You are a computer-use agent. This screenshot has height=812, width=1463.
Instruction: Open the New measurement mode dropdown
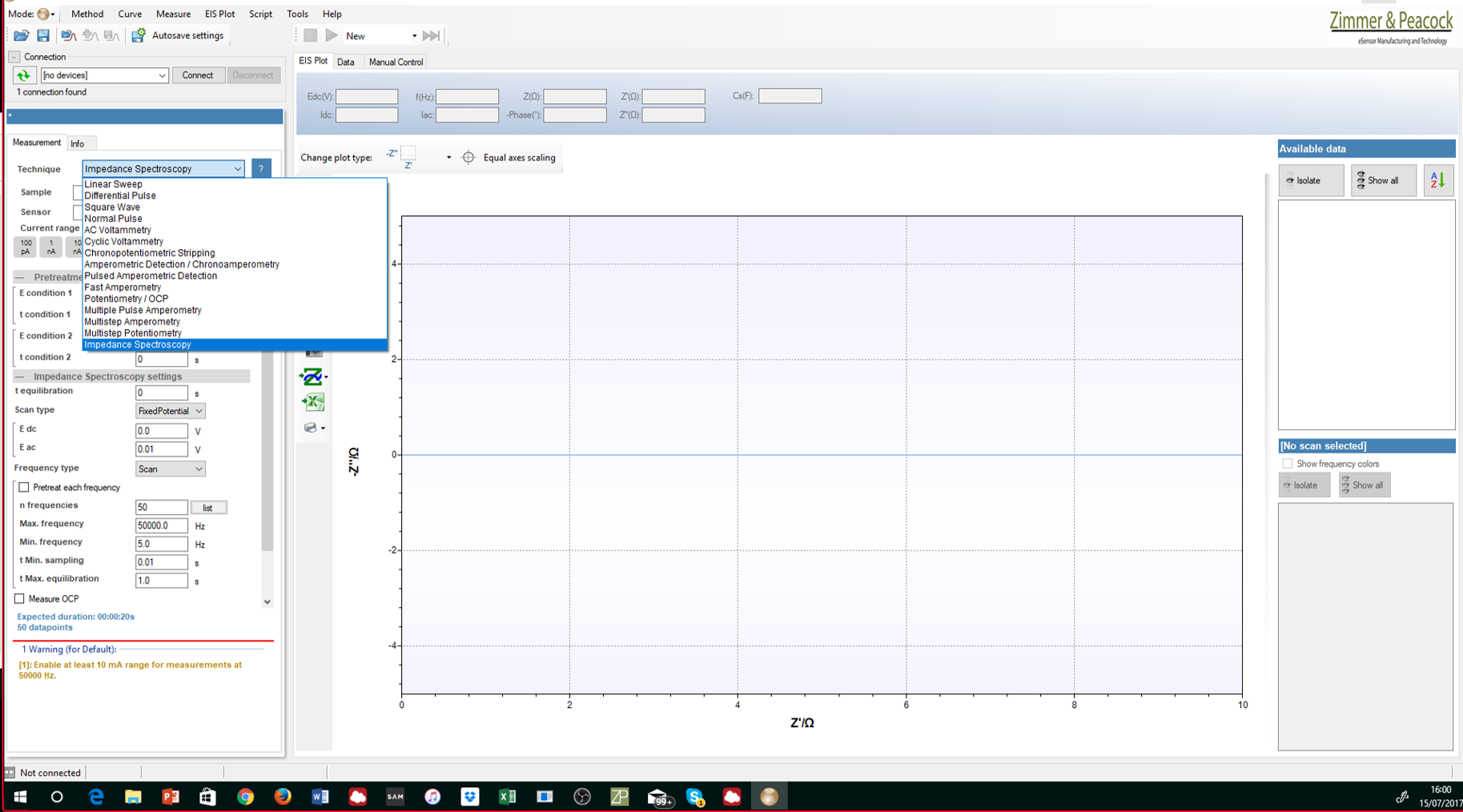pyautogui.click(x=414, y=36)
